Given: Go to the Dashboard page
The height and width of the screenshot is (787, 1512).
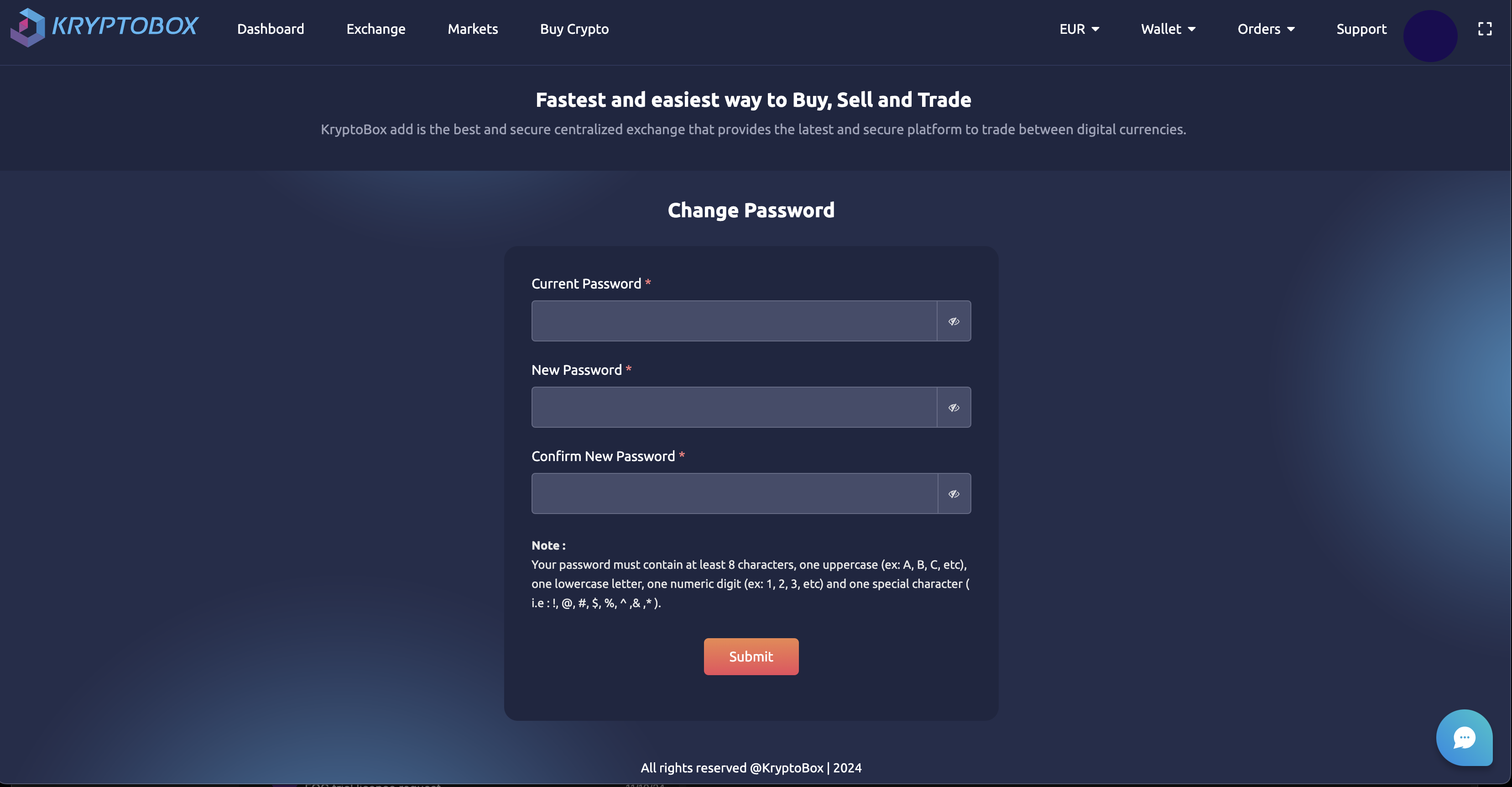Looking at the screenshot, I should [271, 29].
